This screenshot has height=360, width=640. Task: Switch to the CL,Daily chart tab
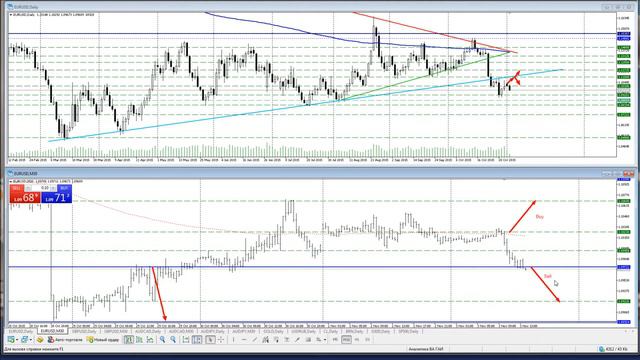click(x=330, y=331)
